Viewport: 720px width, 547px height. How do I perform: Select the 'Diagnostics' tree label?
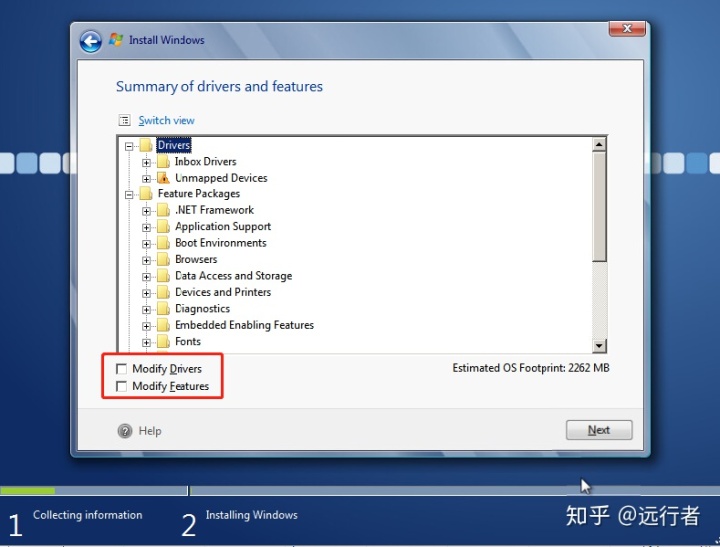coord(202,309)
